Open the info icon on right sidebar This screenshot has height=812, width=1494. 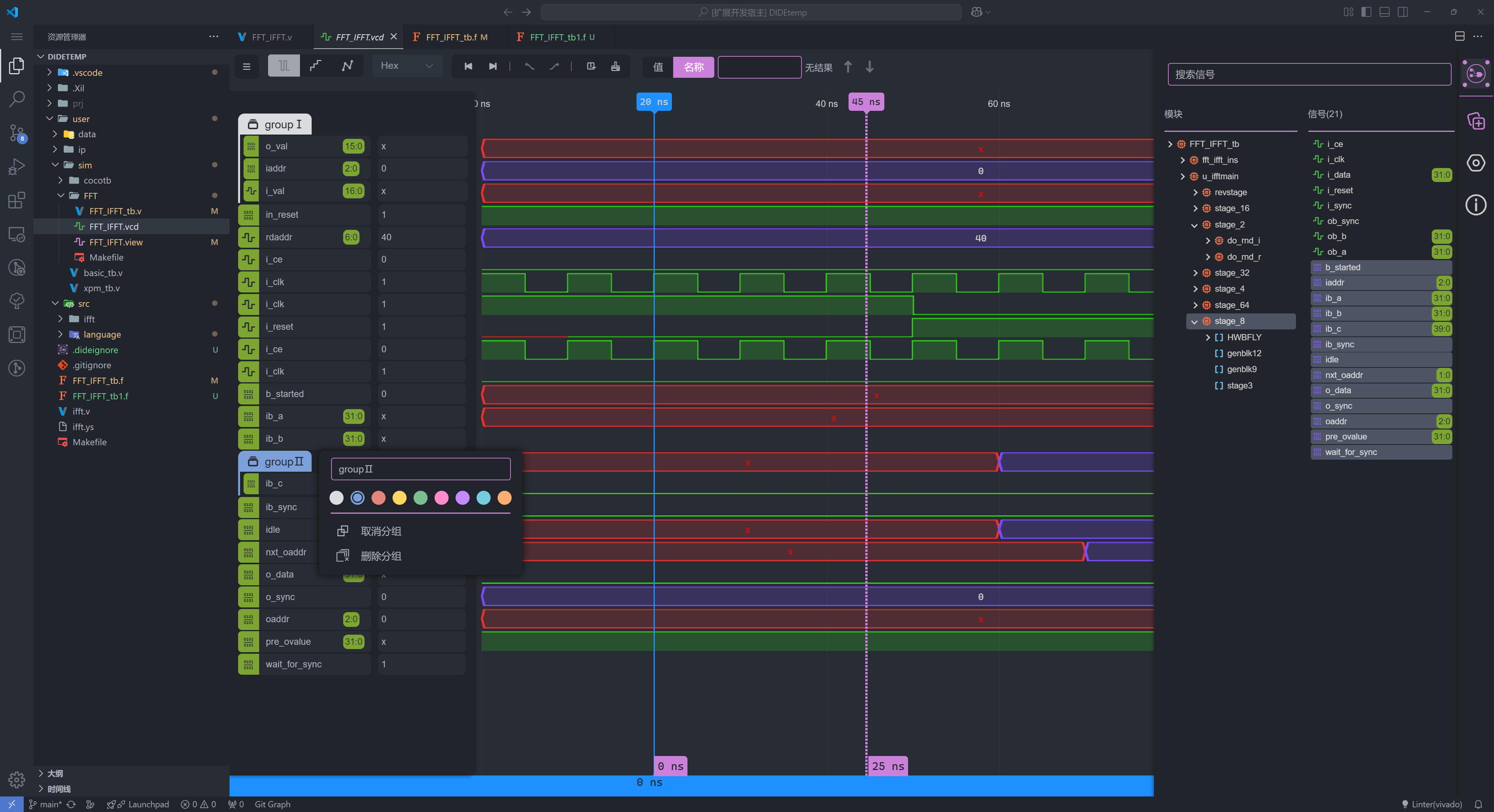1475,205
